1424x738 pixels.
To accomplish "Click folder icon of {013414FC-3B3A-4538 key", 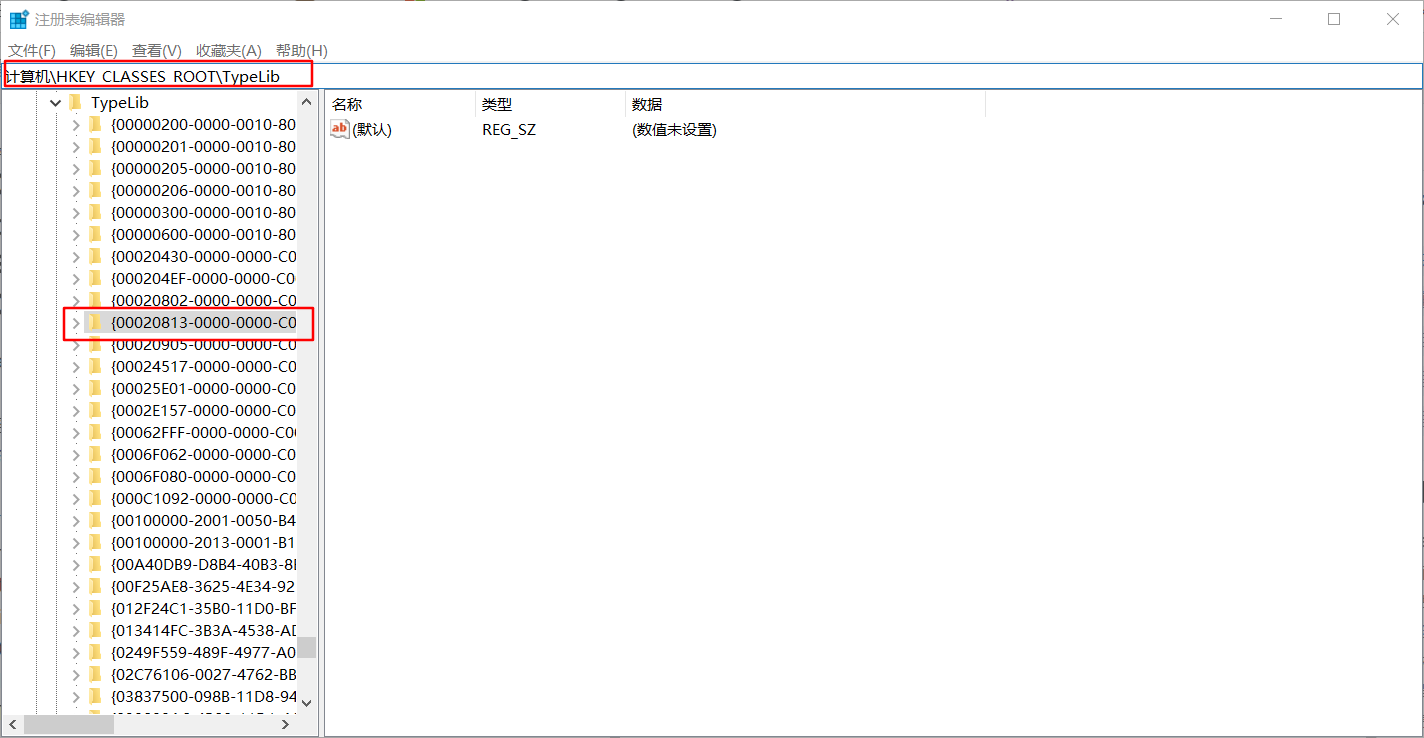I will click(96, 630).
